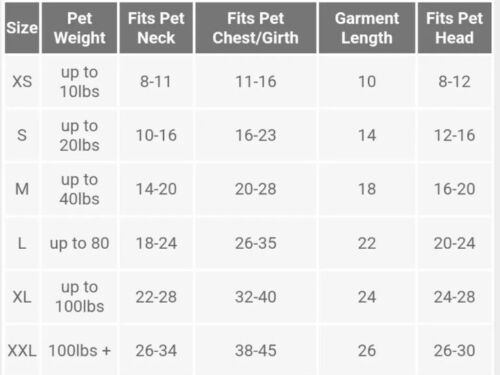Image resolution: width=500 pixels, height=375 pixels.
Task: Select the '100lbs +' weight cell
Action: coord(79,351)
